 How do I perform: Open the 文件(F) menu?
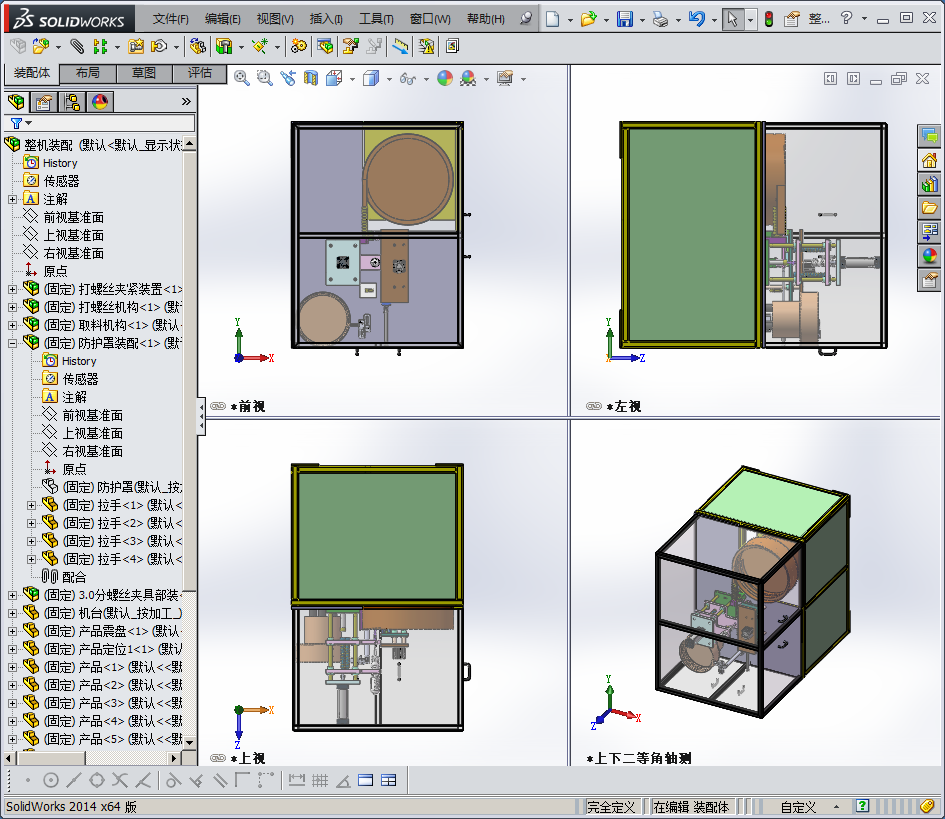[171, 19]
